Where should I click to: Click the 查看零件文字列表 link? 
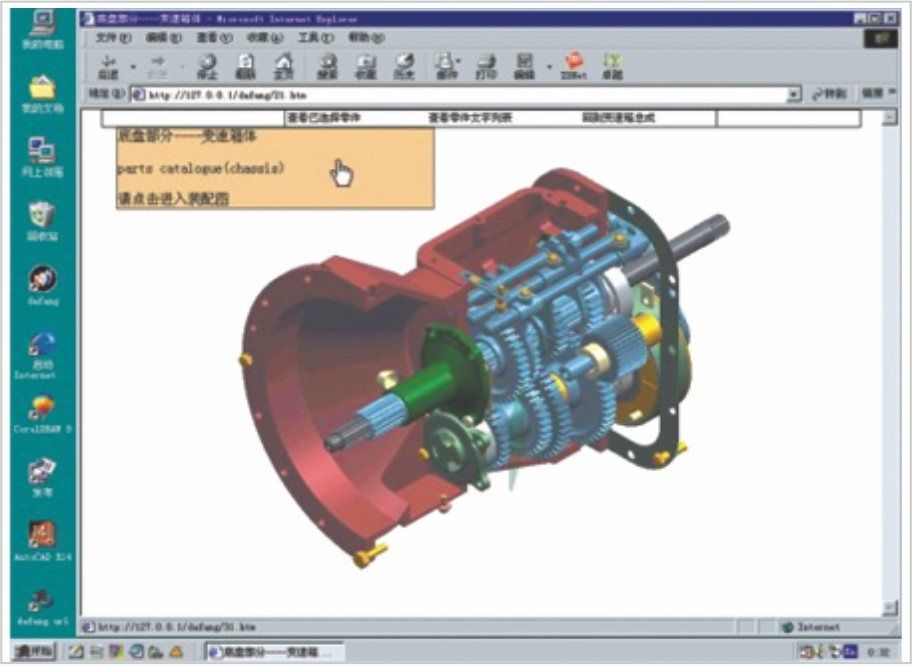tap(470, 118)
